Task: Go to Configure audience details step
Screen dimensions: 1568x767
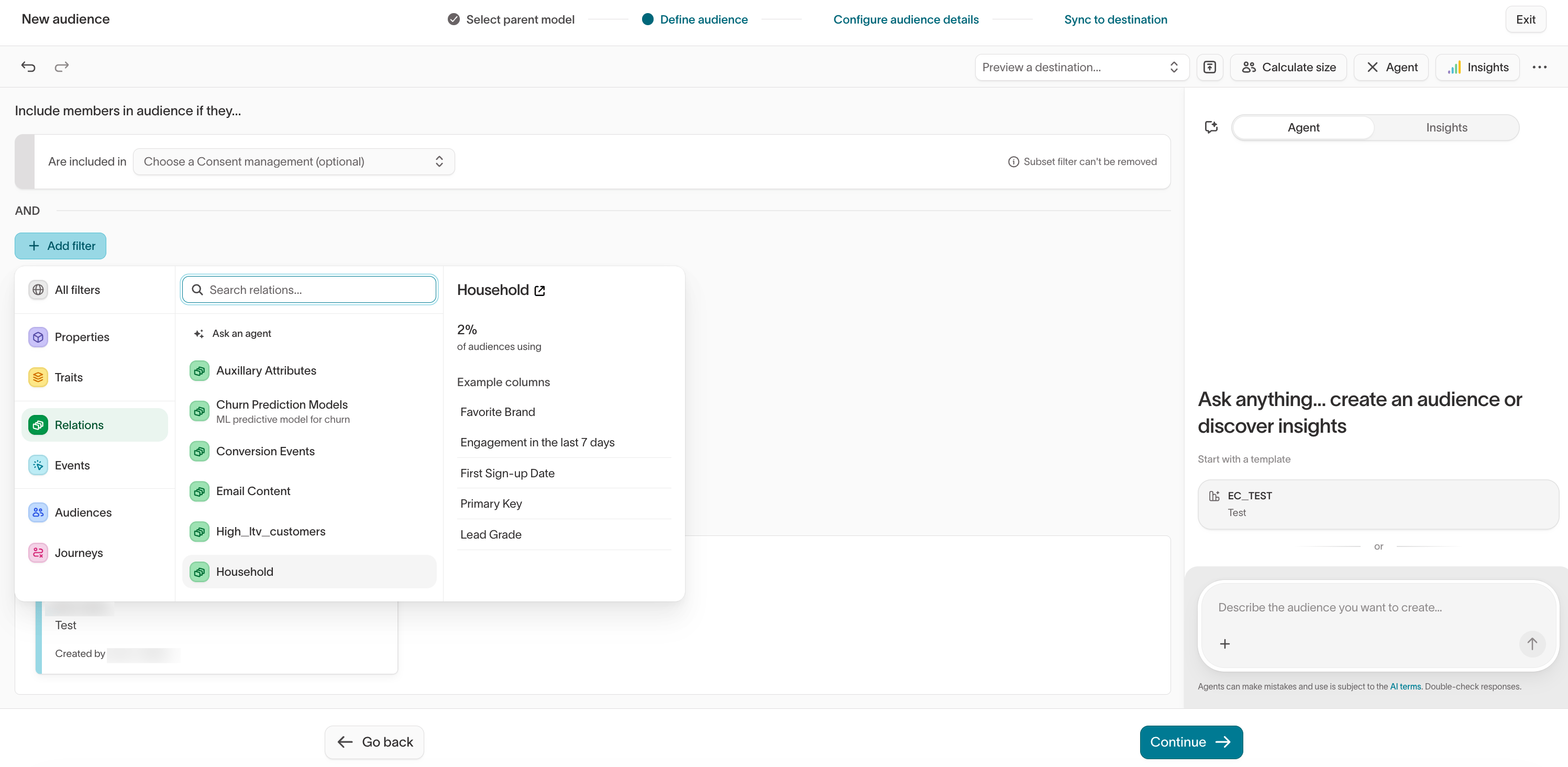Action: click(x=906, y=19)
